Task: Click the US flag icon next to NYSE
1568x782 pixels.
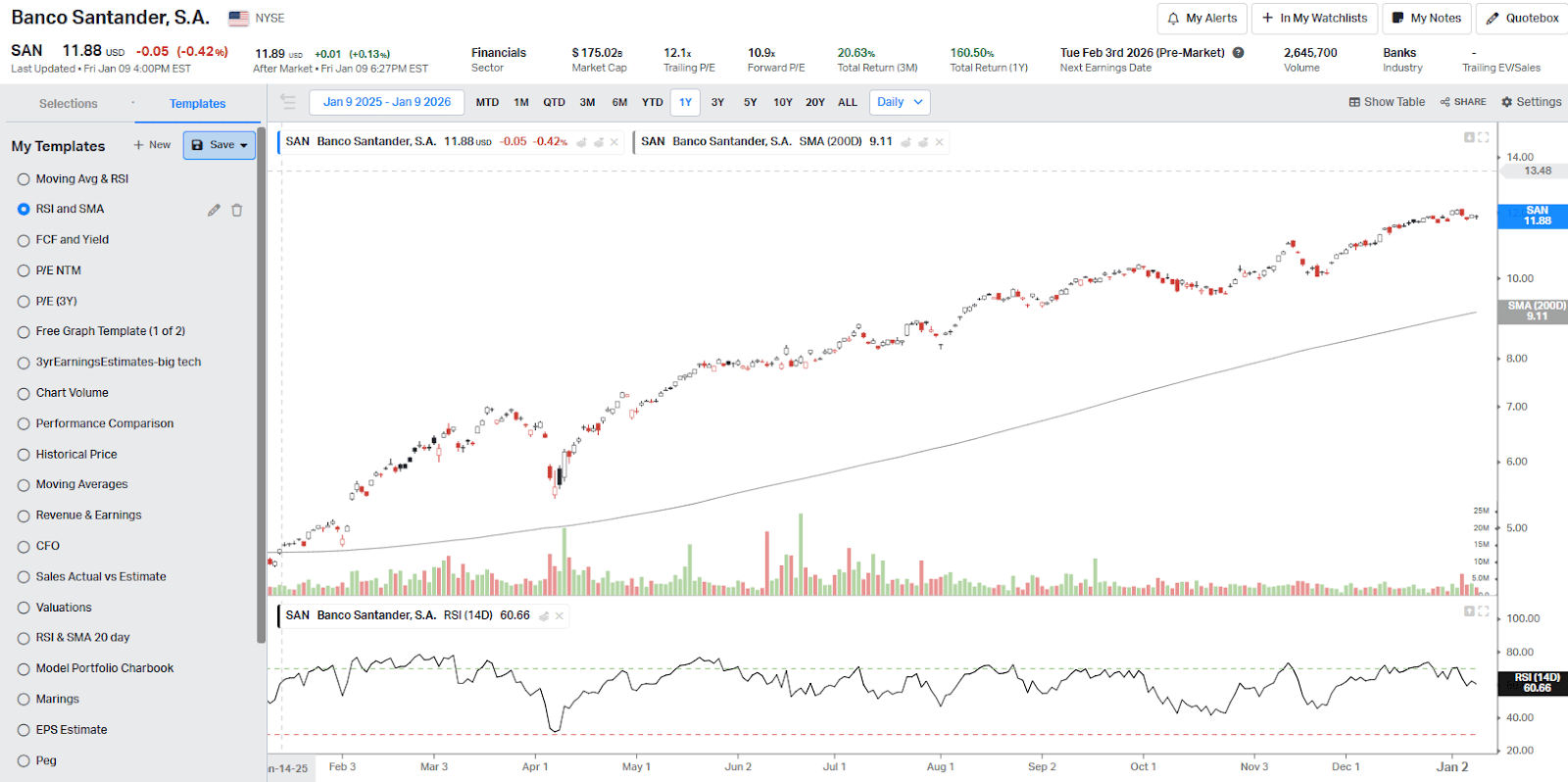Action: click(x=238, y=19)
